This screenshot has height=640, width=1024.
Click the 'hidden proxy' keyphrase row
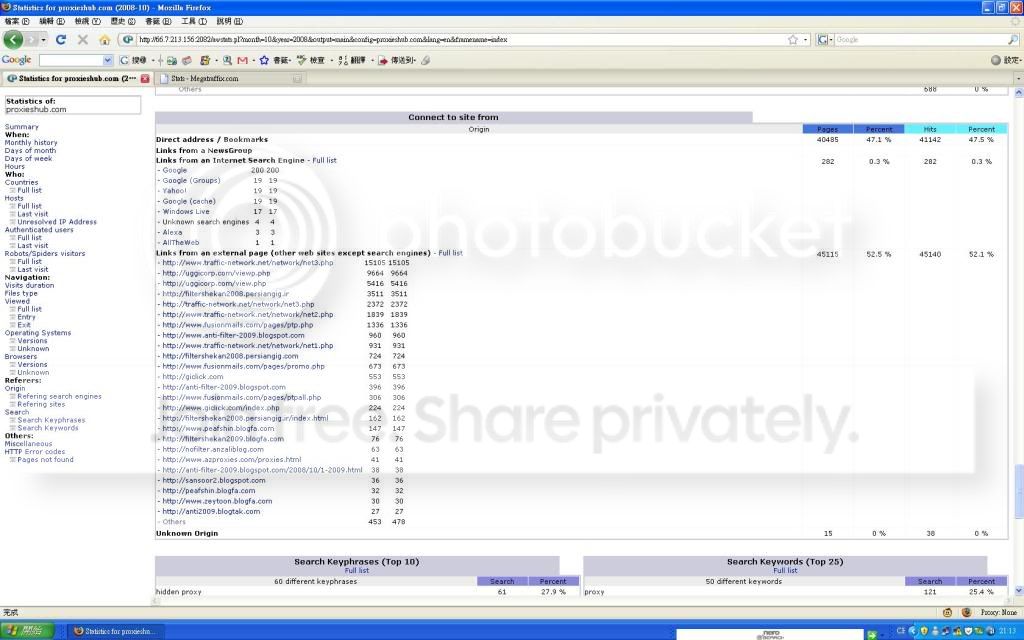[366, 592]
